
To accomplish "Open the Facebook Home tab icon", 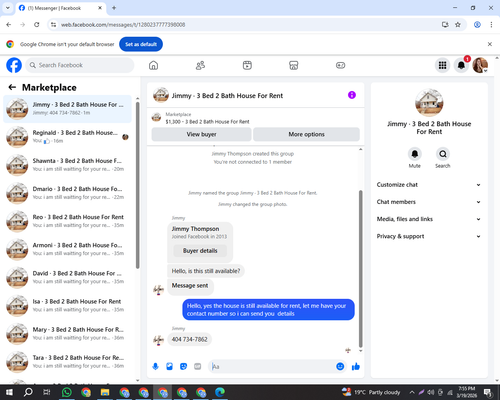I will [153, 65].
